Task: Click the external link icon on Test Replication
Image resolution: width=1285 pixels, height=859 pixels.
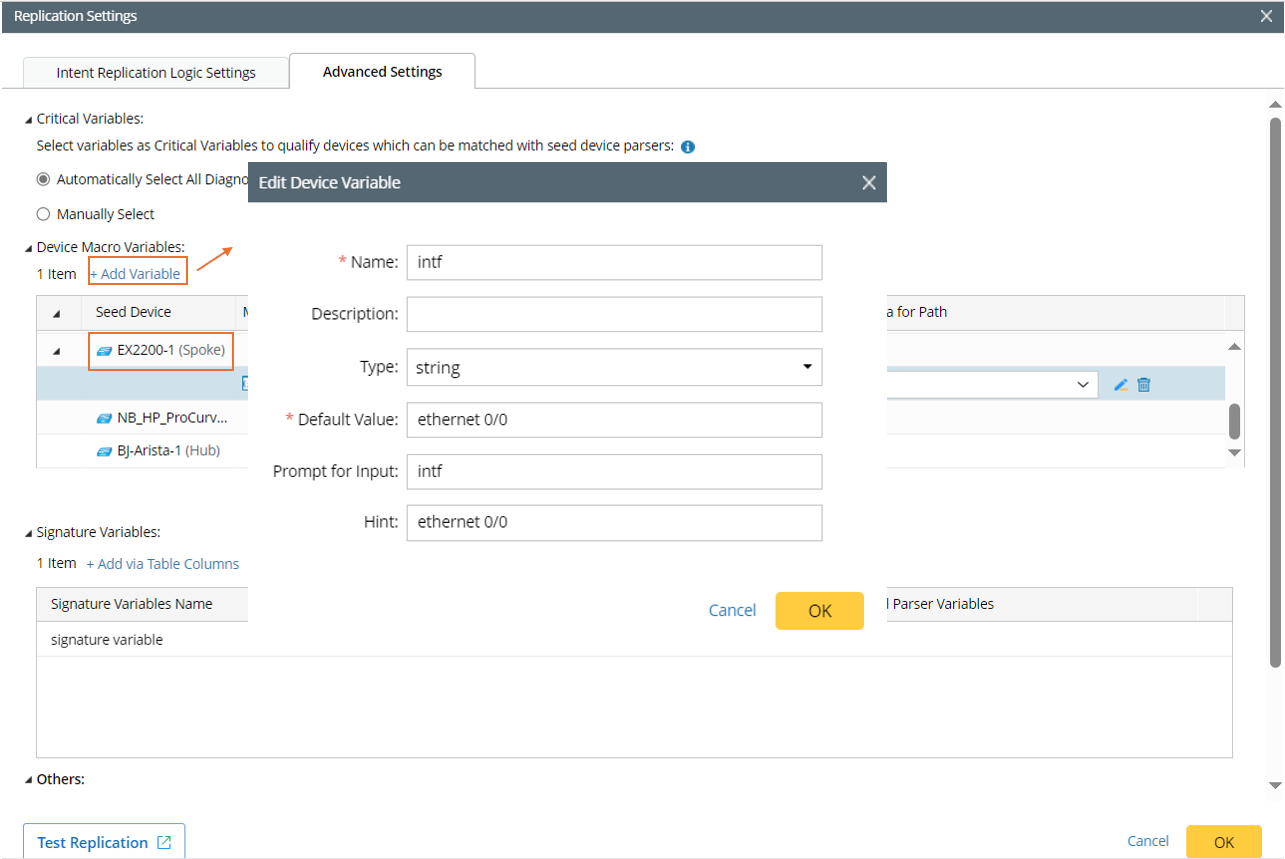Action: [164, 843]
